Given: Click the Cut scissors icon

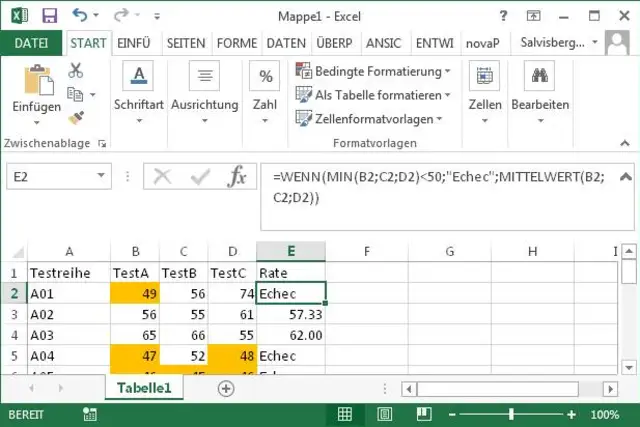Looking at the screenshot, I should click(76, 71).
